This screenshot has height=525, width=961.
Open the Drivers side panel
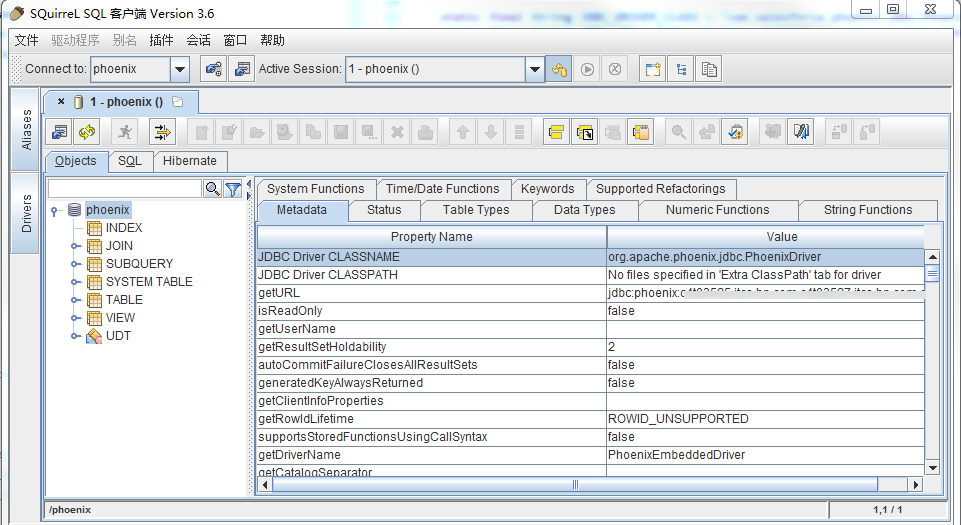point(26,213)
